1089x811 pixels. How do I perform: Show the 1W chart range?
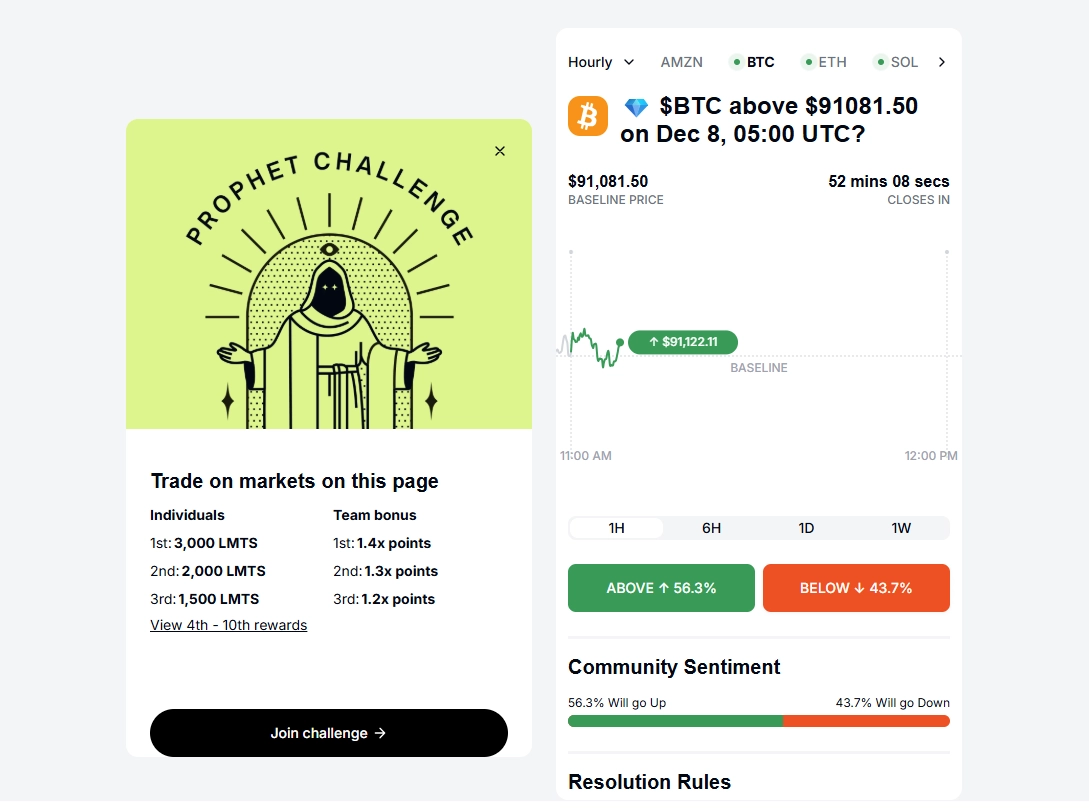[x=901, y=528]
